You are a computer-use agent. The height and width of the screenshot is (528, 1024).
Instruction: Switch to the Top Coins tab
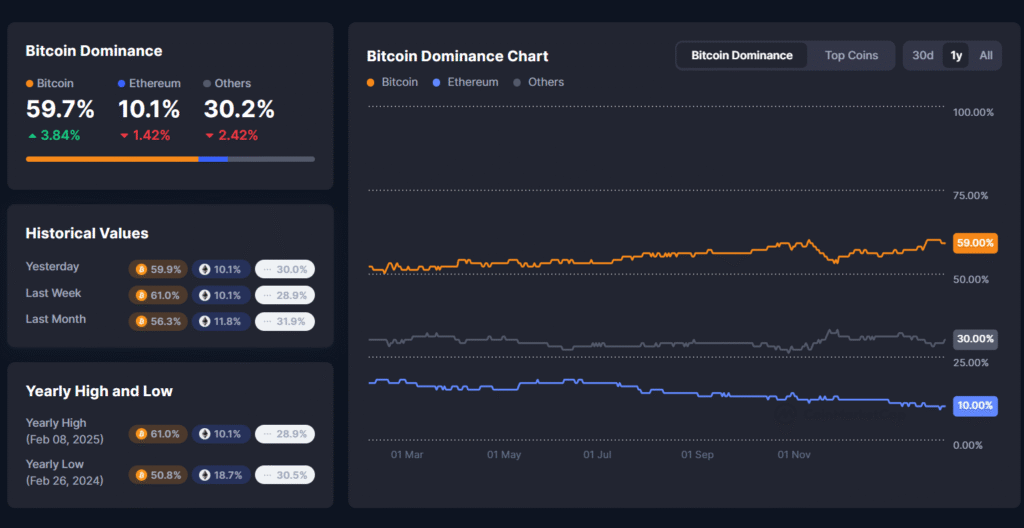pyautogui.click(x=851, y=55)
